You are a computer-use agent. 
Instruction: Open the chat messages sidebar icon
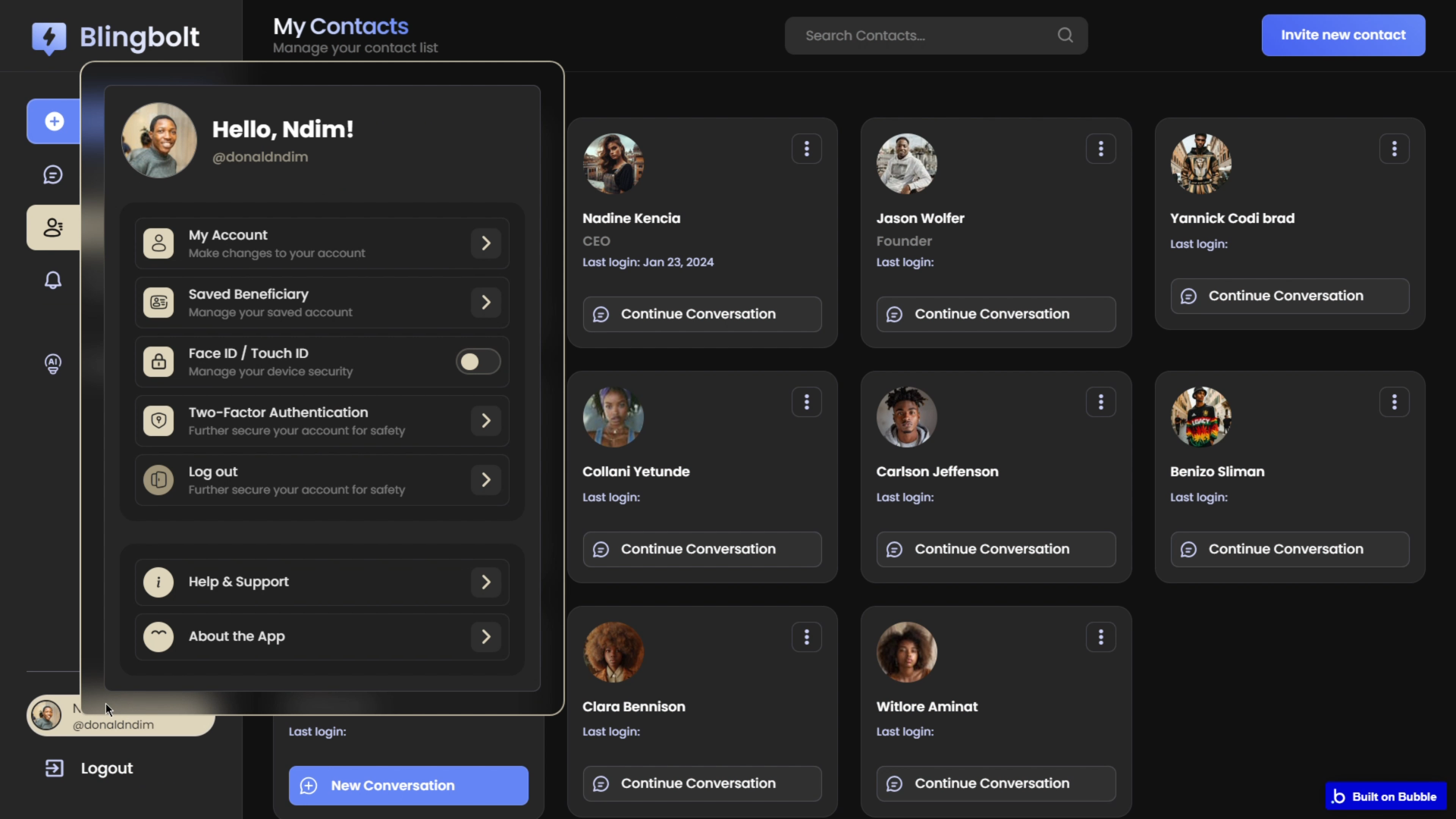tap(53, 175)
